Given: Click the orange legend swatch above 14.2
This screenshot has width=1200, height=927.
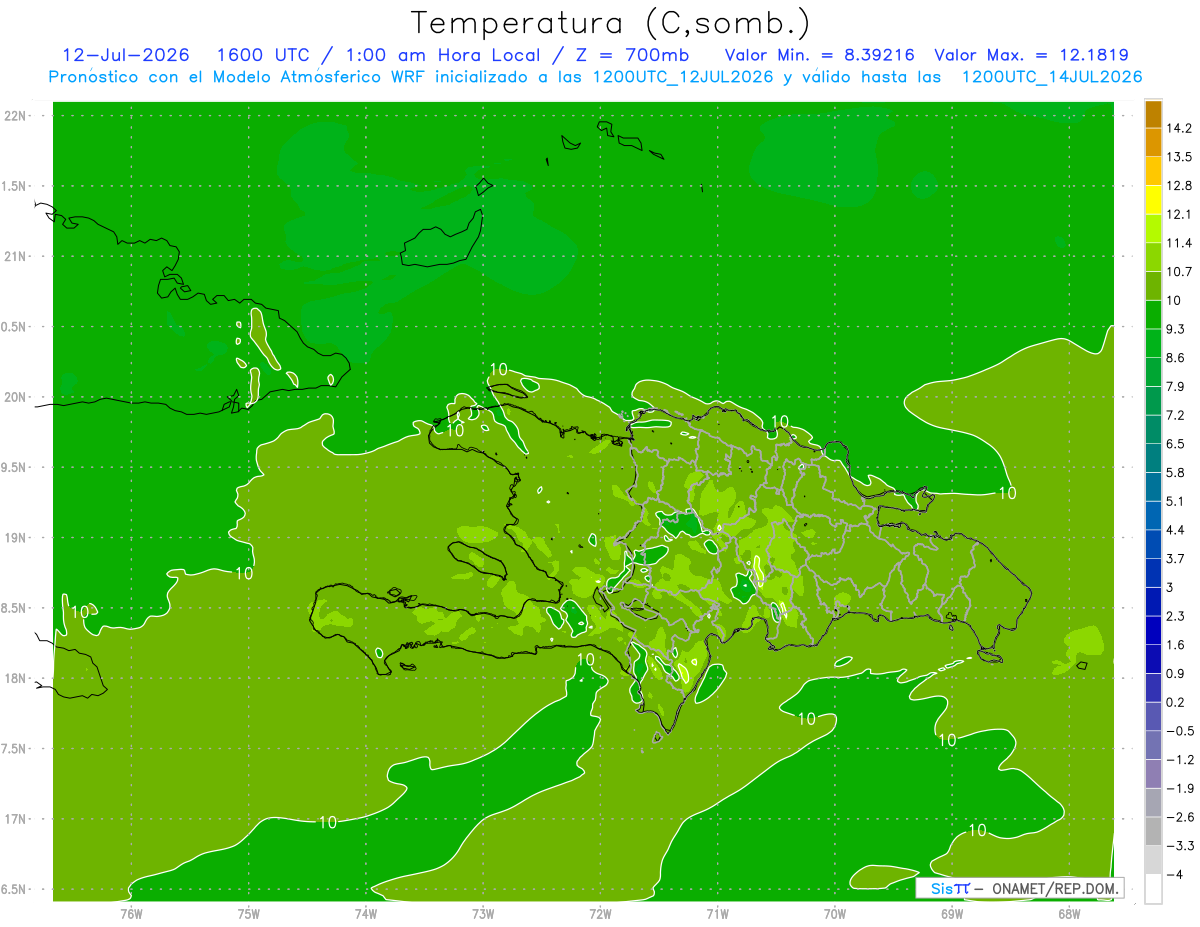Looking at the screenshot, I should coord(1153,114).
